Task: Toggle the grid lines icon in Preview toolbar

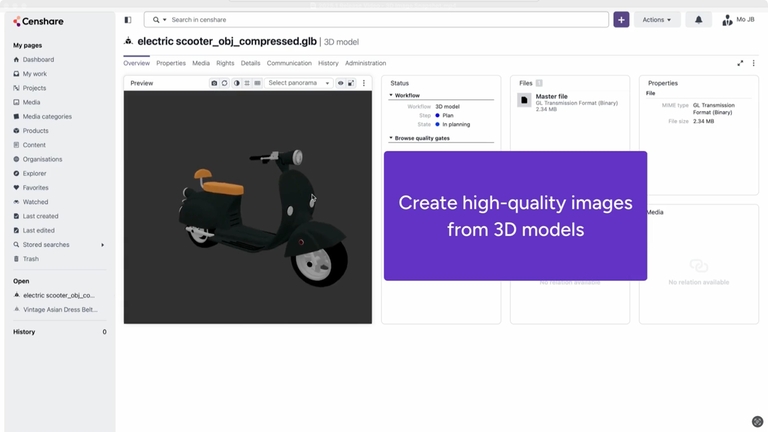Action: (247, 83)
